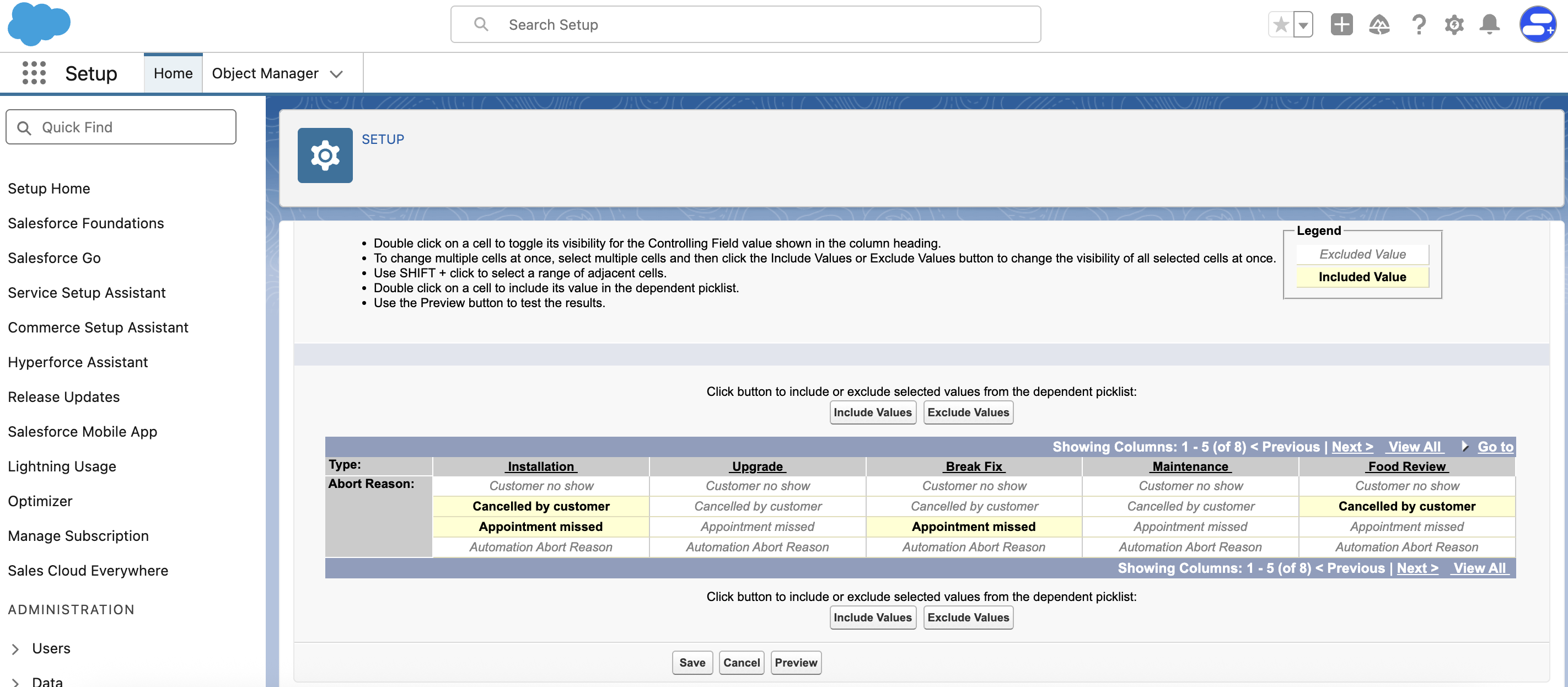Expand the Users section in sidebar
Viewport: 1568px width, 687px height.
pos(16,648)
